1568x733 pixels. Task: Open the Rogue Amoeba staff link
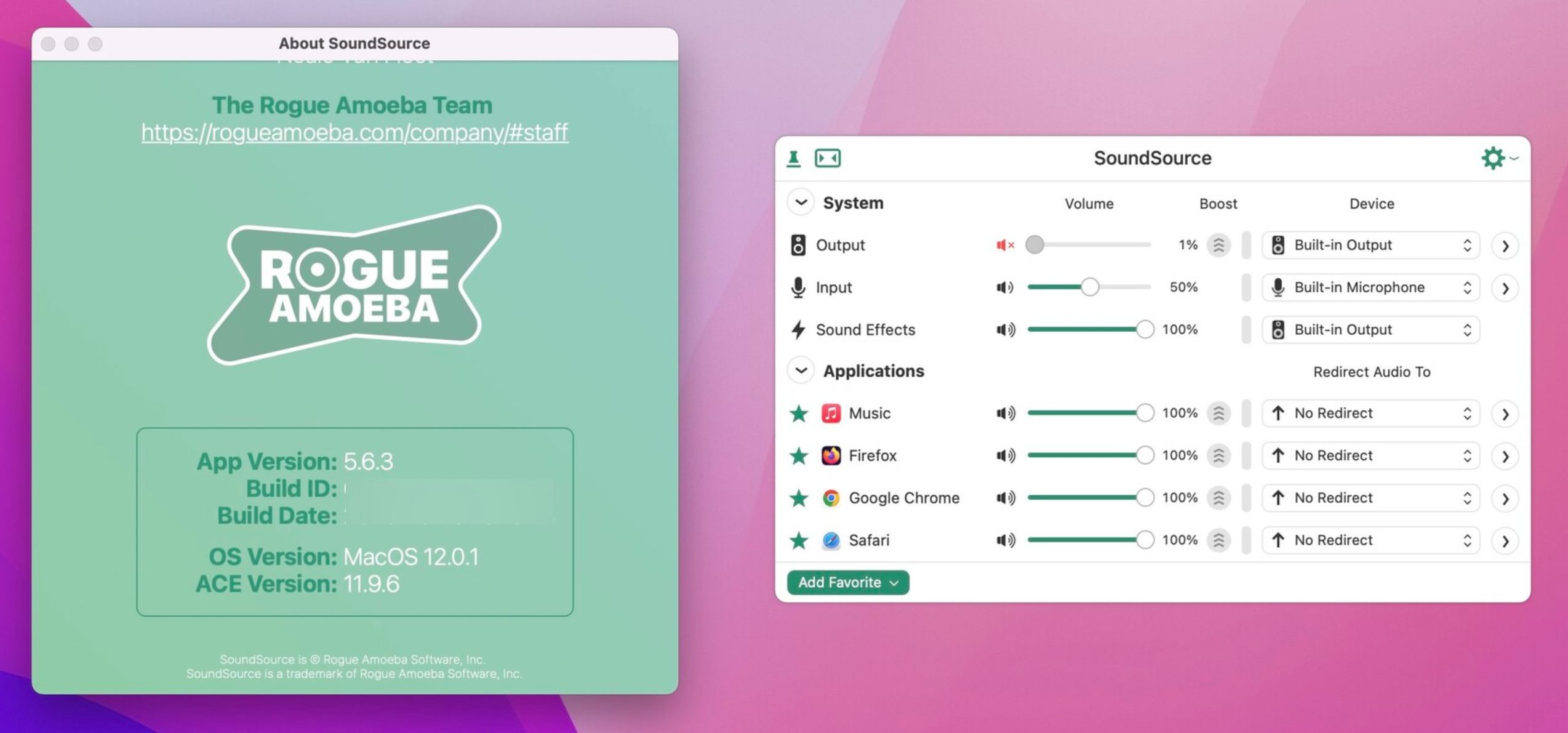354,133
